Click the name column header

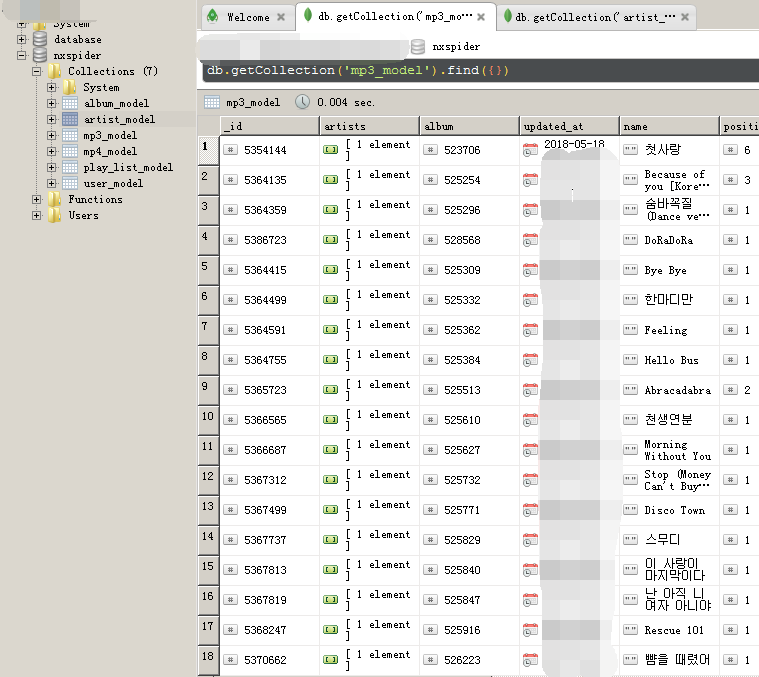pos(669,126)
